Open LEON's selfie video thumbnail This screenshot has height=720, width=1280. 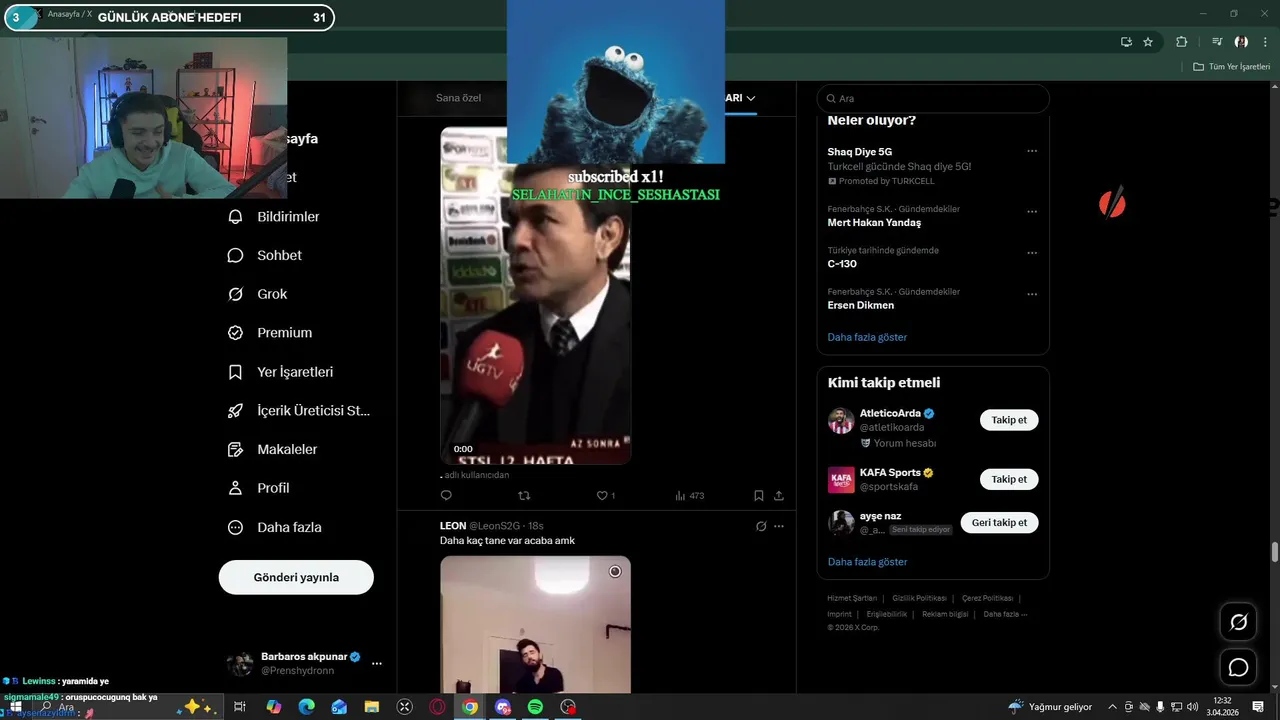[x=535, y=625]
